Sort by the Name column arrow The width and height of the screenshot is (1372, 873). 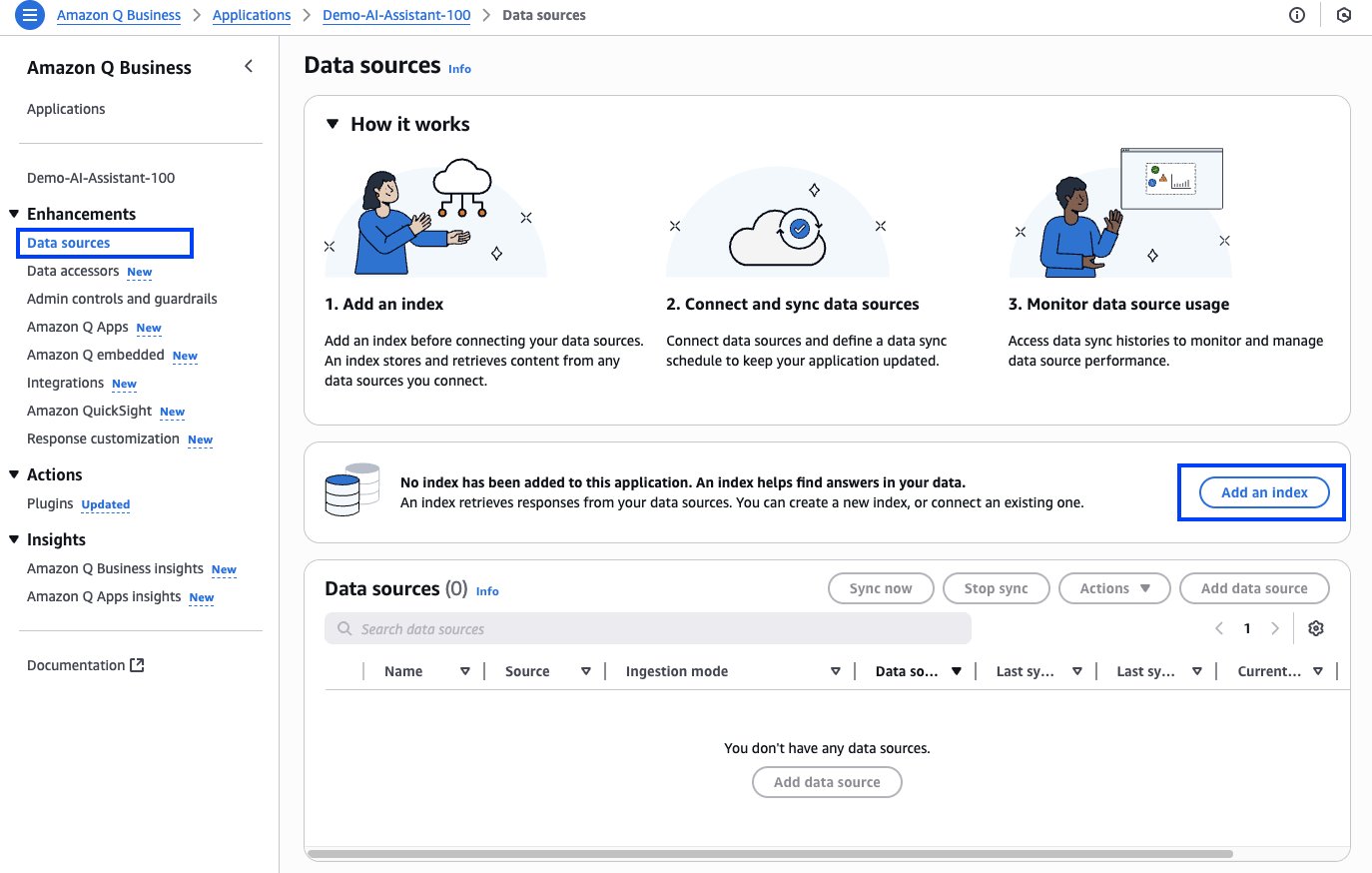click(465, 671)
